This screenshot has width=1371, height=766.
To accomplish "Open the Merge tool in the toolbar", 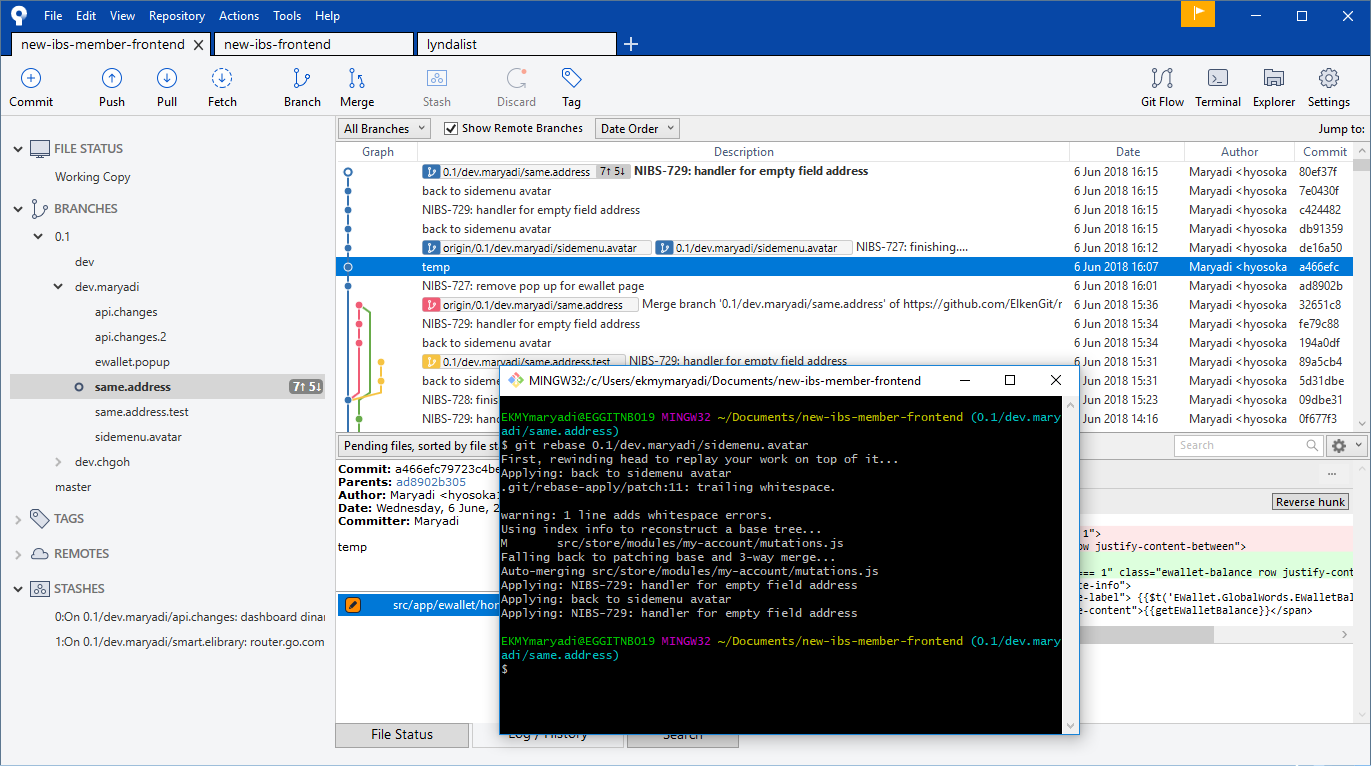I will (x=356, y=78).
